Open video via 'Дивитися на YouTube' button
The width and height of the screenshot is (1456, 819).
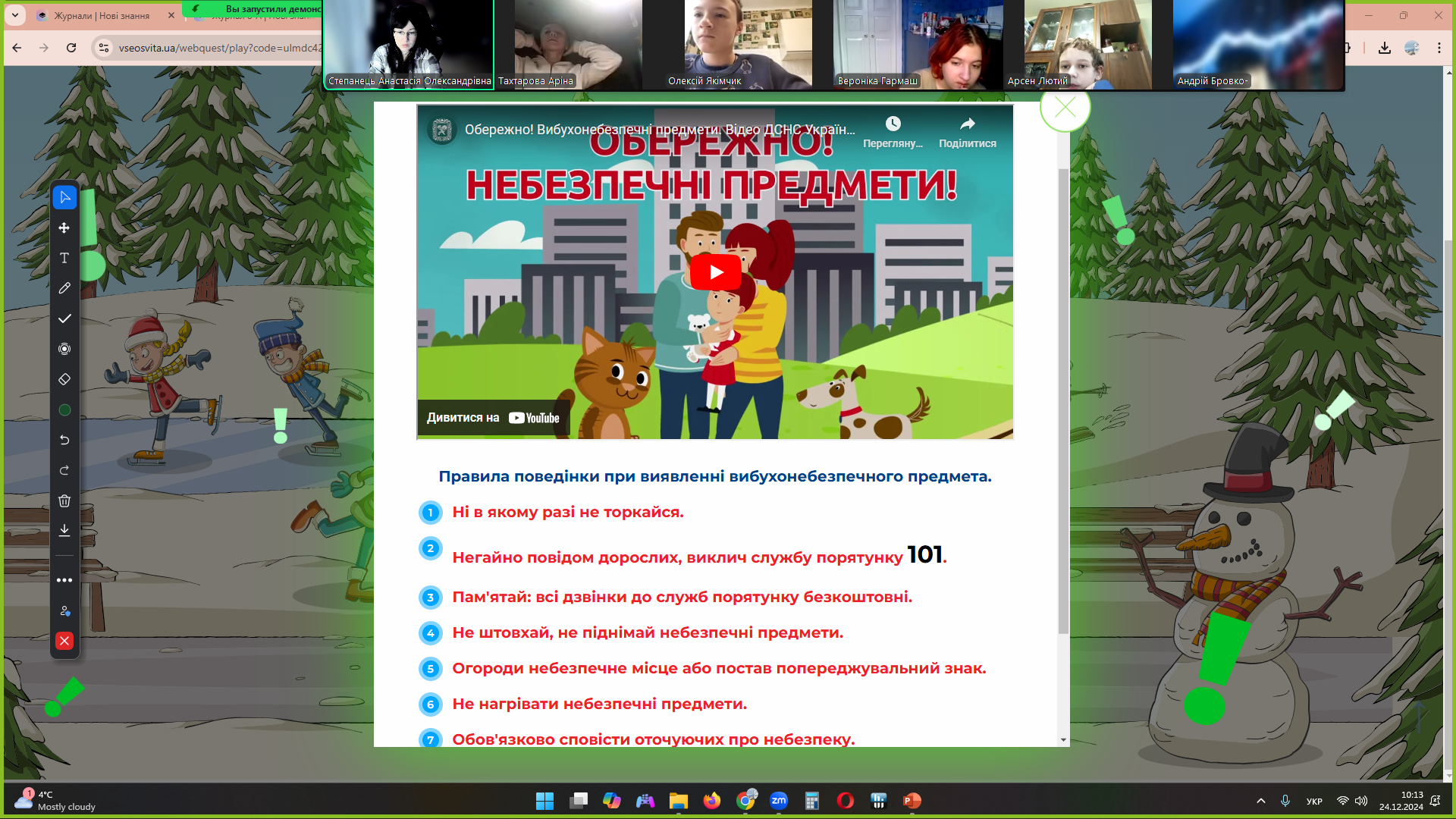493,418
